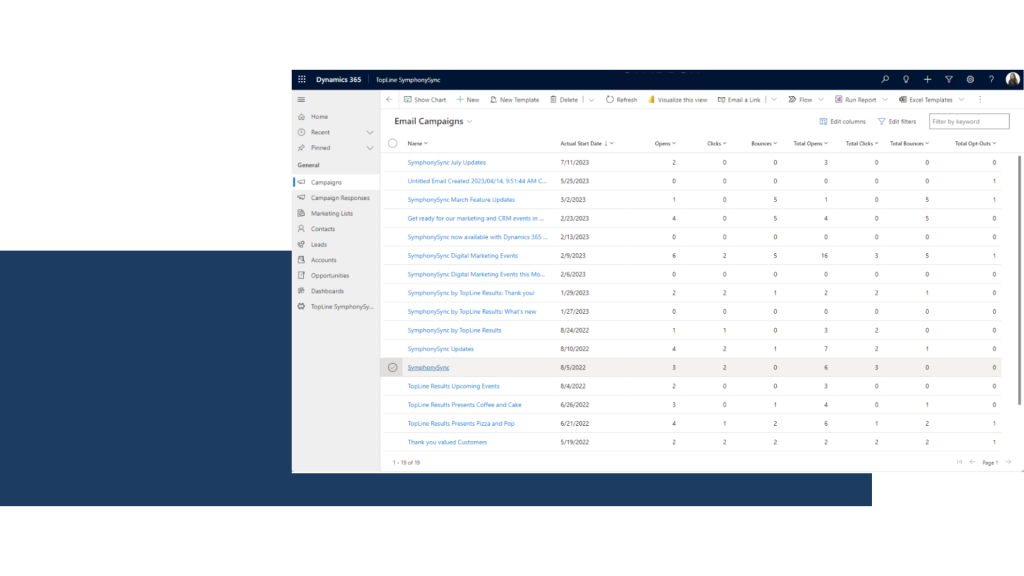Focus the Filter by keyword field
Screen dimensions: 1024x576
click(x=969, y=121)
